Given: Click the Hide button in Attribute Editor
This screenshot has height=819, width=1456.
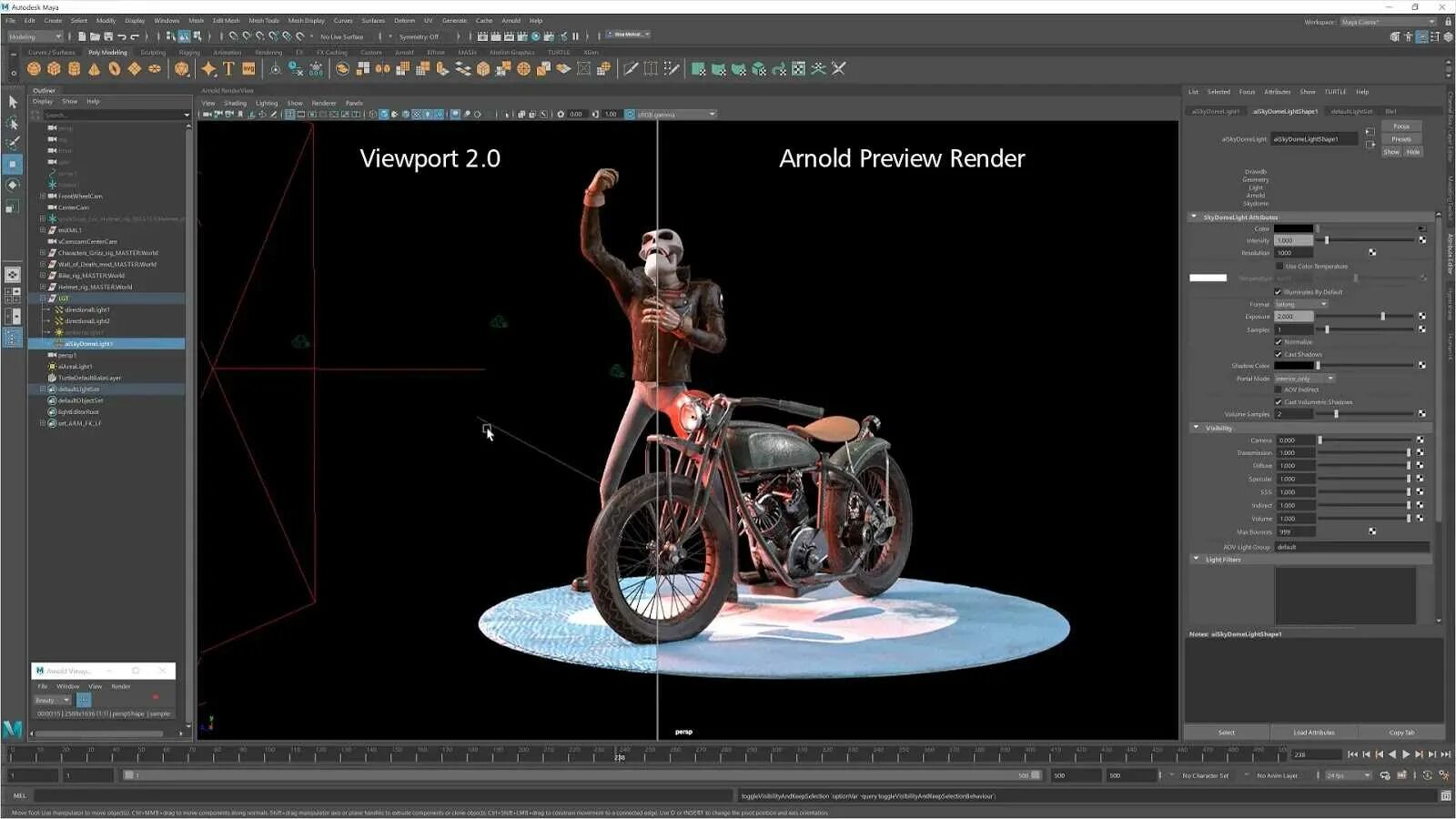Looking at the screenshot, I should pos(1412,152).
